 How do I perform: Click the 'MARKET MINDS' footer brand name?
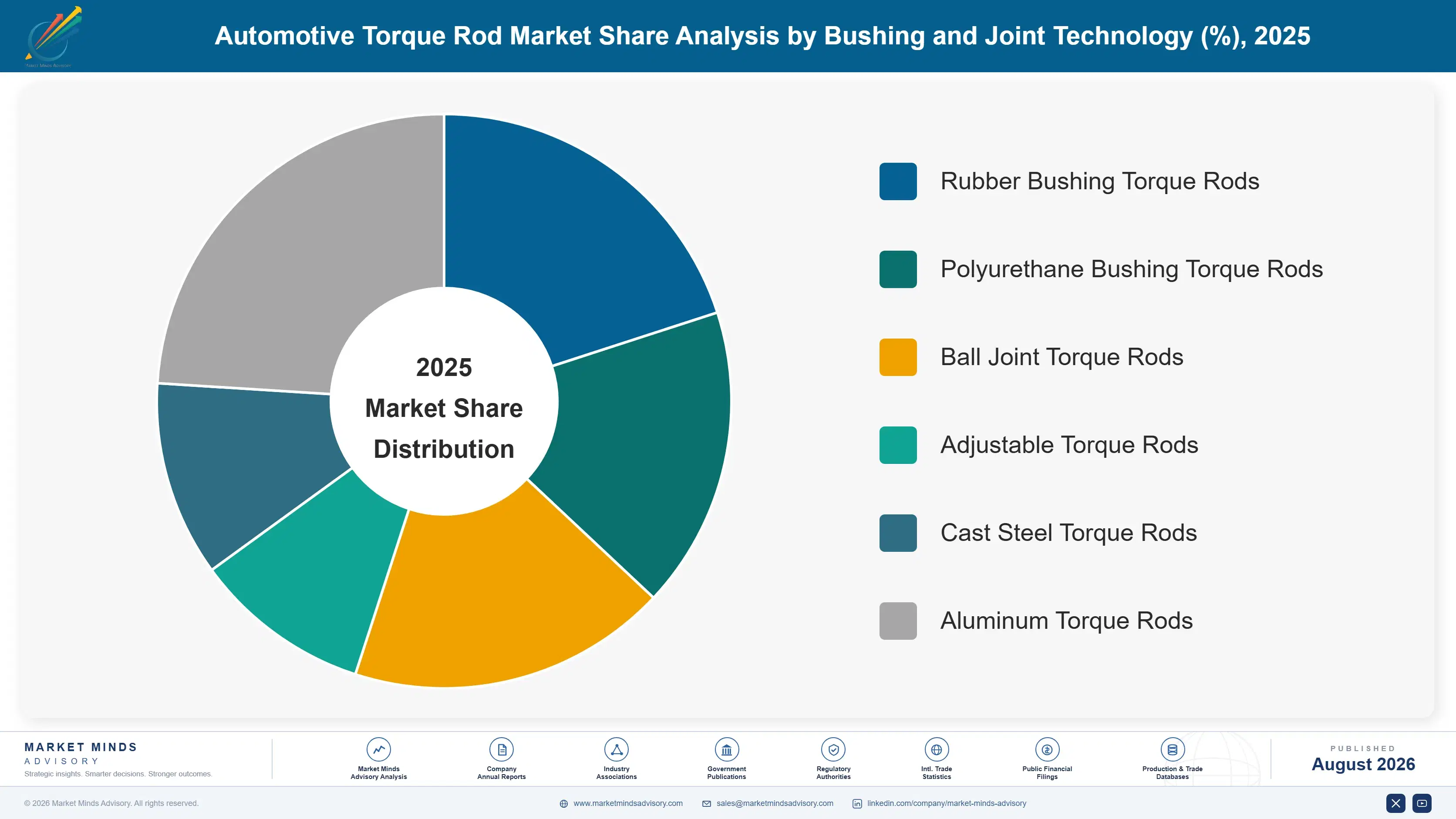pyautogui.click(x=81, y=747)
